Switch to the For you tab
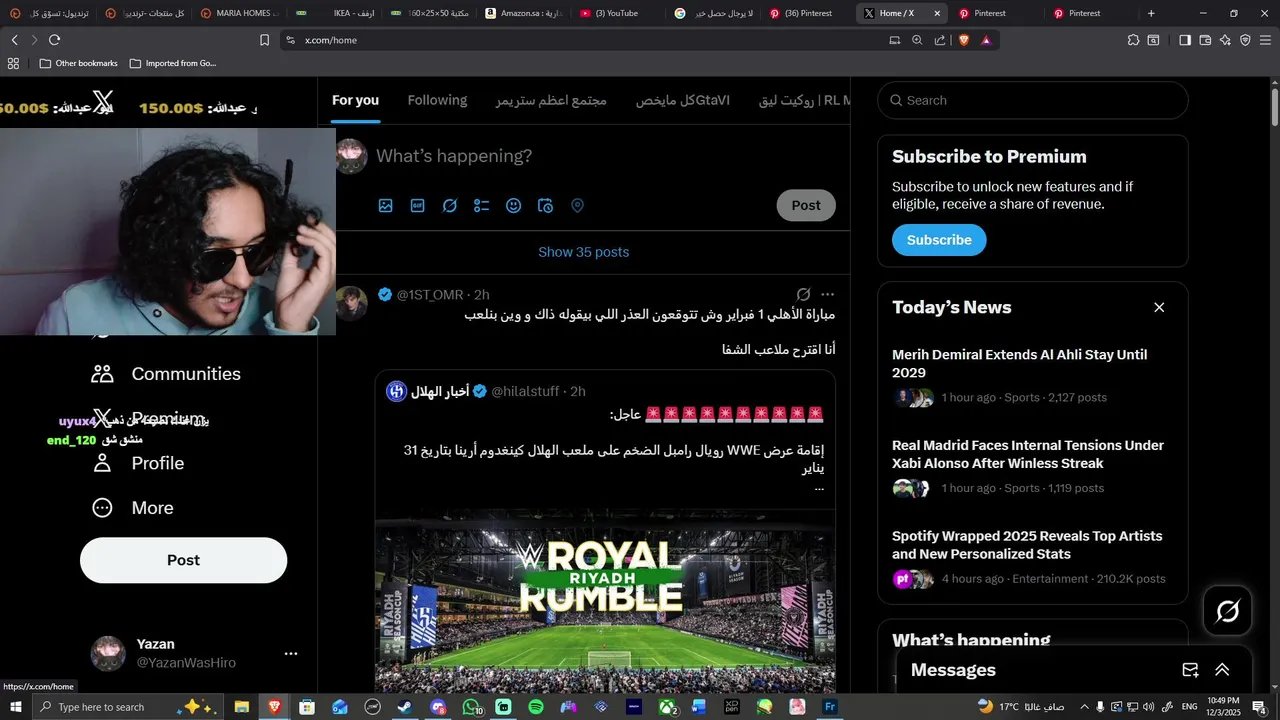Screen dimensions: 1280x720 pyautogui.click(x=355, y=100)
